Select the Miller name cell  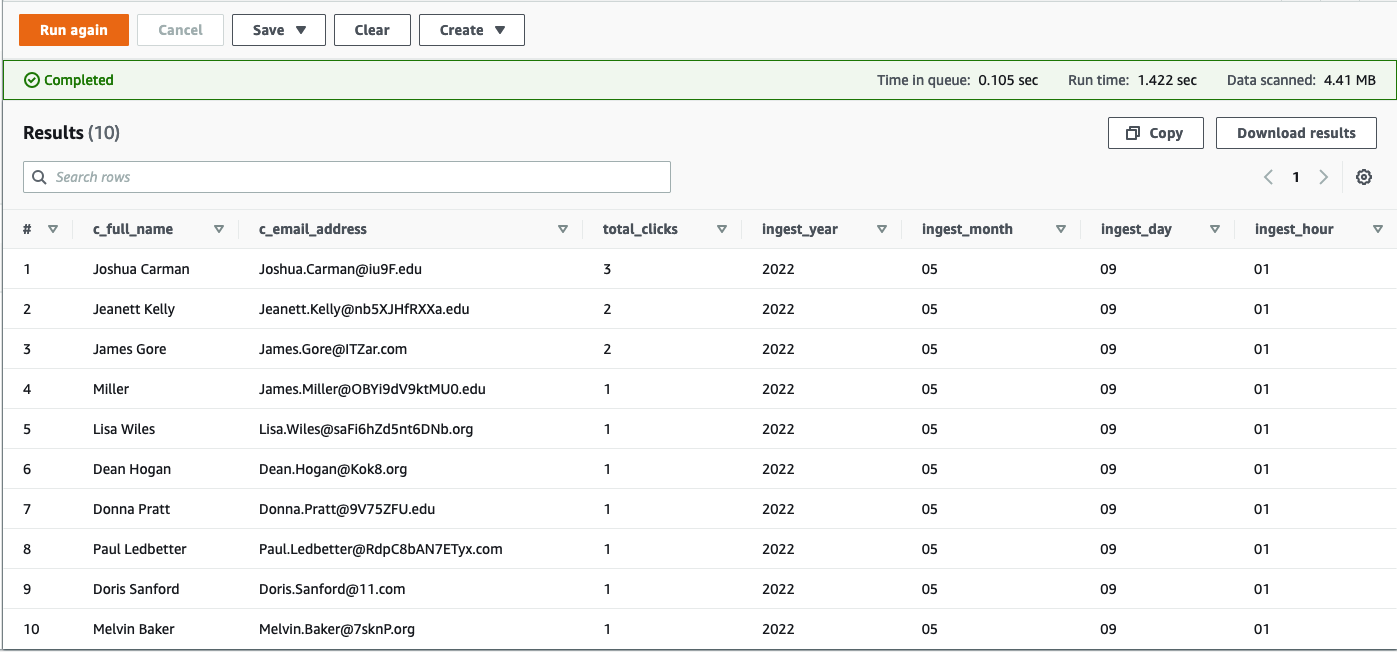(111, 389)
